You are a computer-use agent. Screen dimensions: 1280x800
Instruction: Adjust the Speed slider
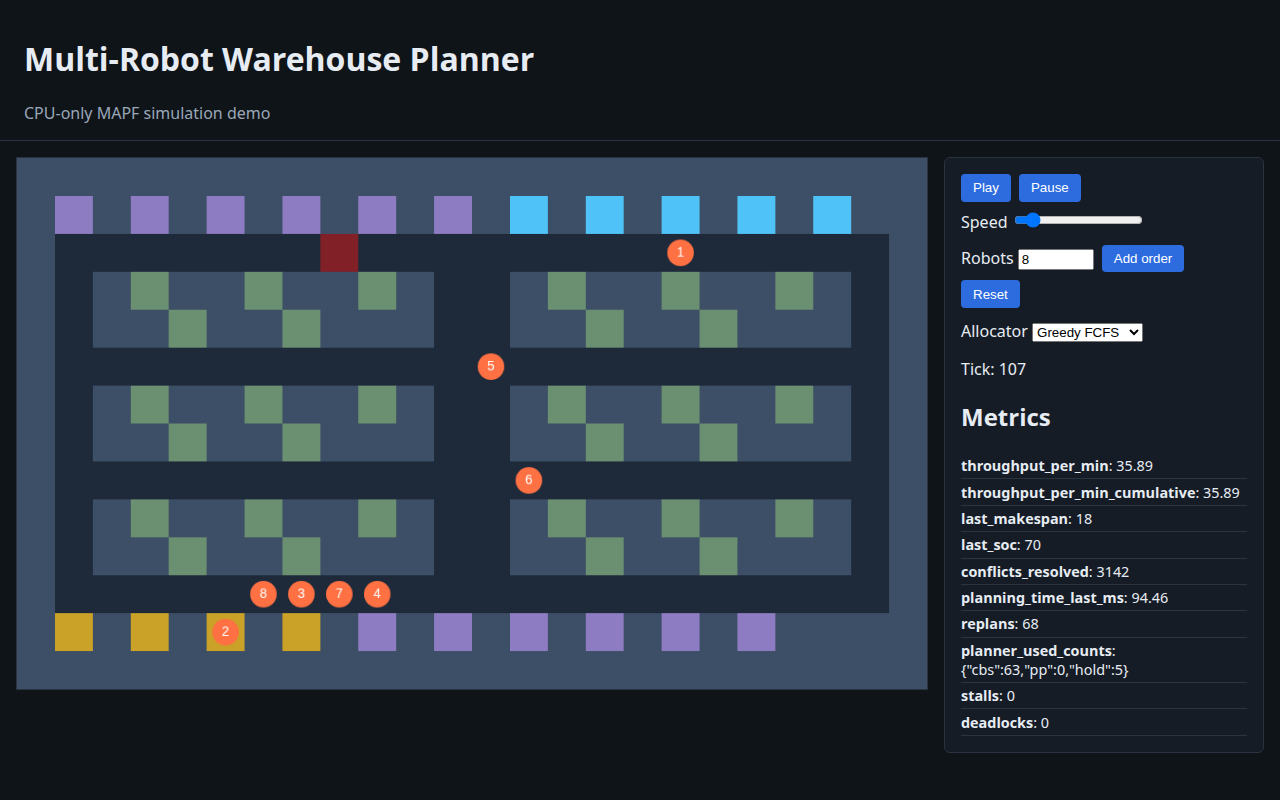[x=1078, y=220]
